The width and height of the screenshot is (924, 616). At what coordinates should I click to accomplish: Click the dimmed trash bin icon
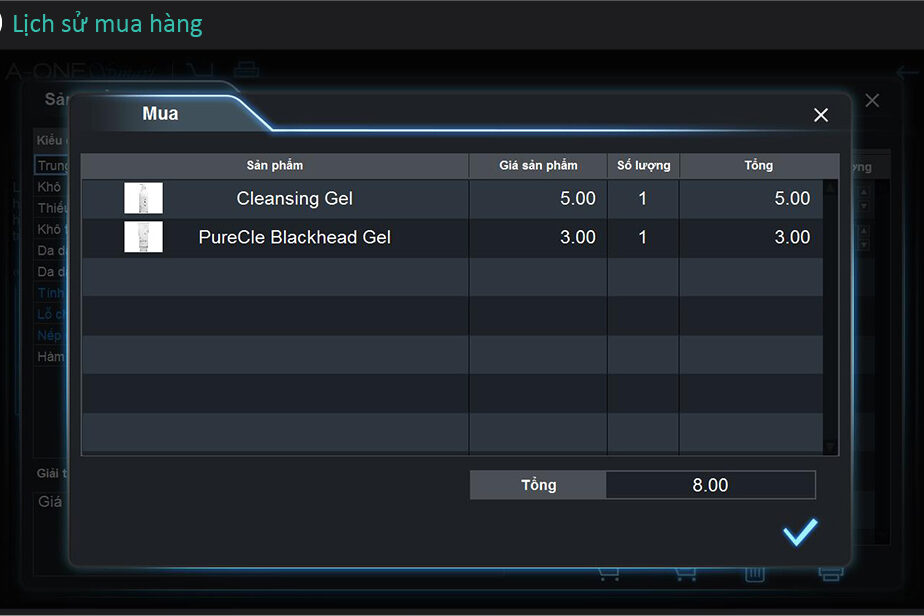(755, 573)
